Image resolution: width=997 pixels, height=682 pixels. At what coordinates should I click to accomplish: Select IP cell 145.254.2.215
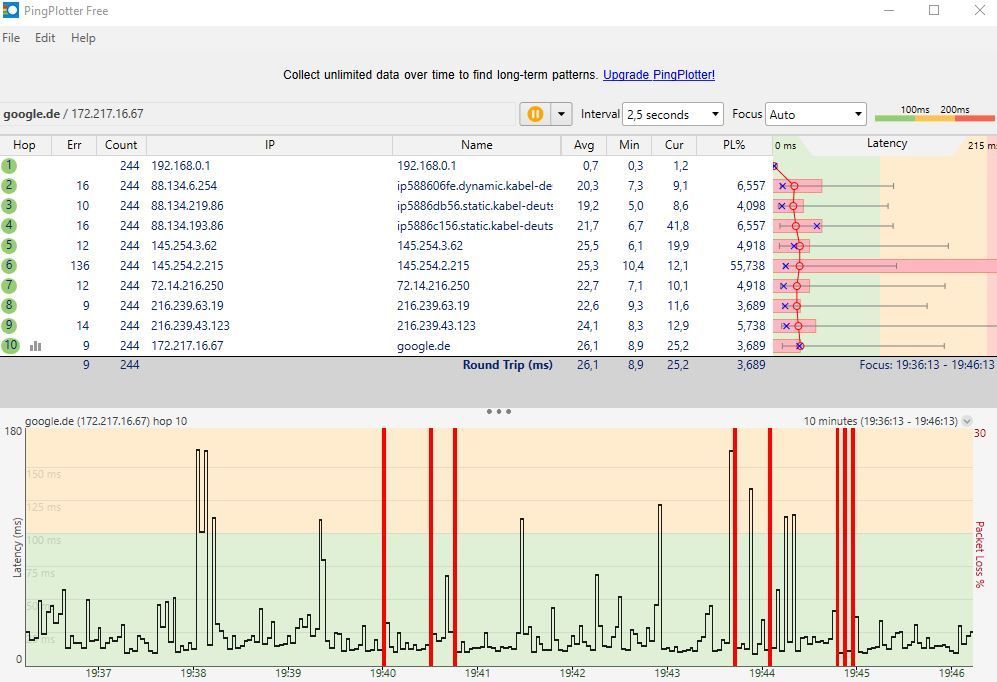[187, 266]
